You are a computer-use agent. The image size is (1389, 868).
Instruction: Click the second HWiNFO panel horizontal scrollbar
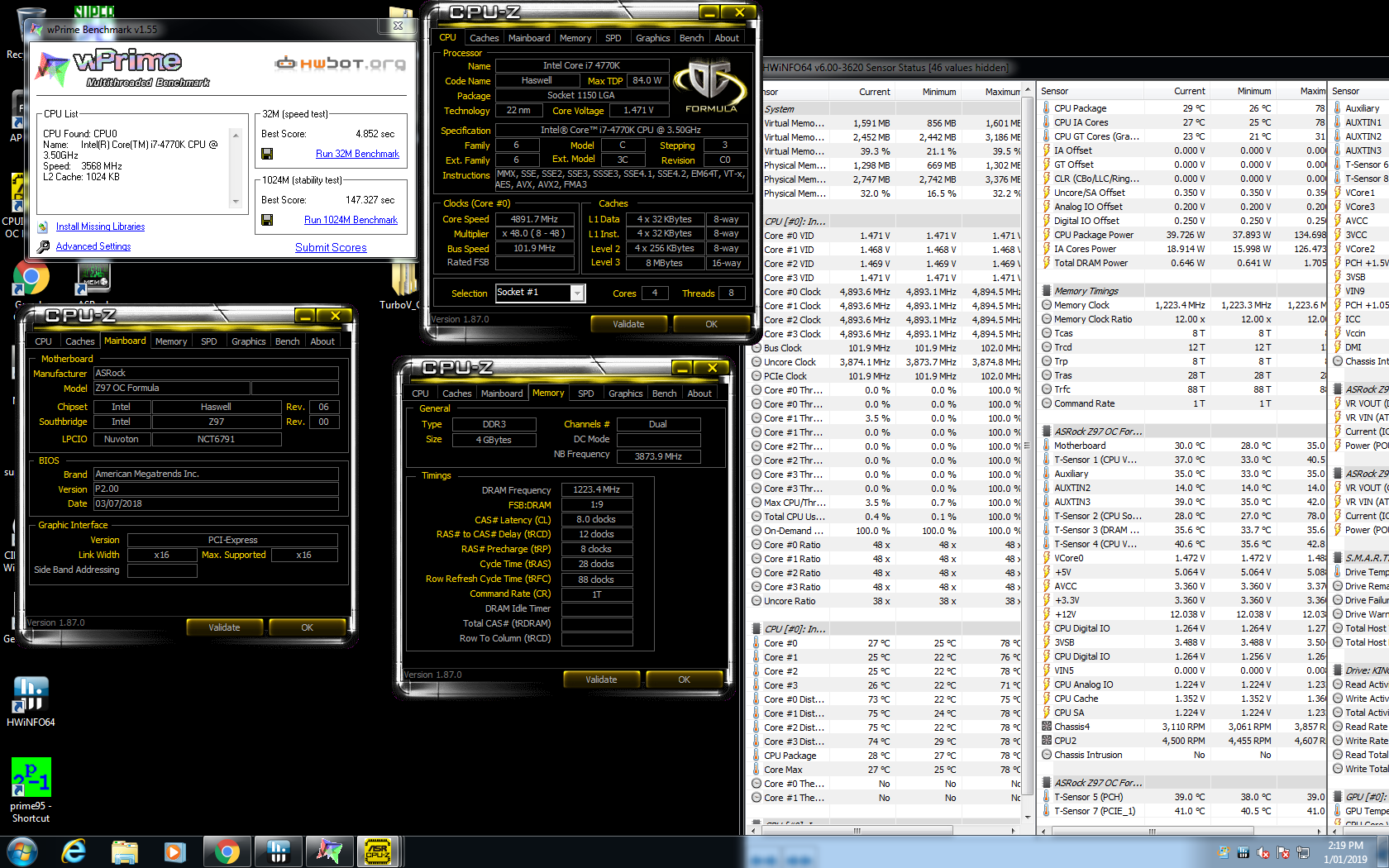point(1152,831)
